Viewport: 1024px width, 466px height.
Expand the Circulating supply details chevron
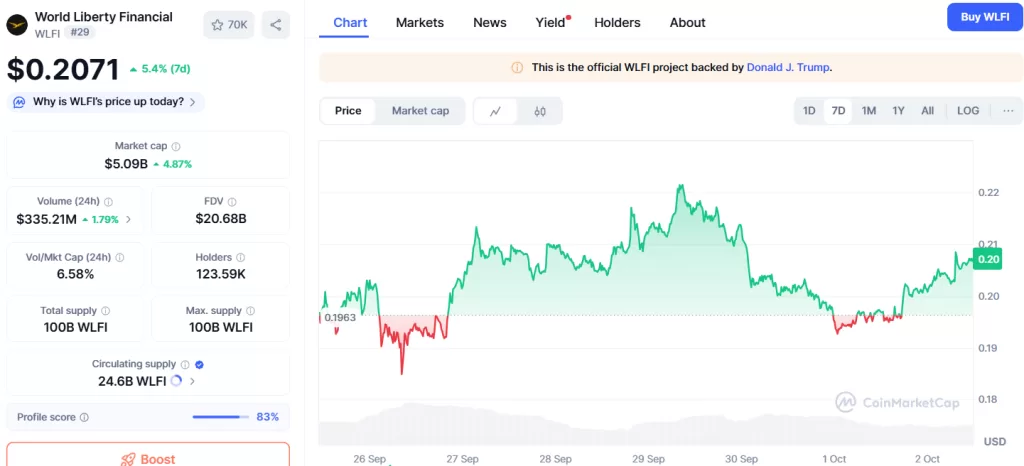[193, 381]
